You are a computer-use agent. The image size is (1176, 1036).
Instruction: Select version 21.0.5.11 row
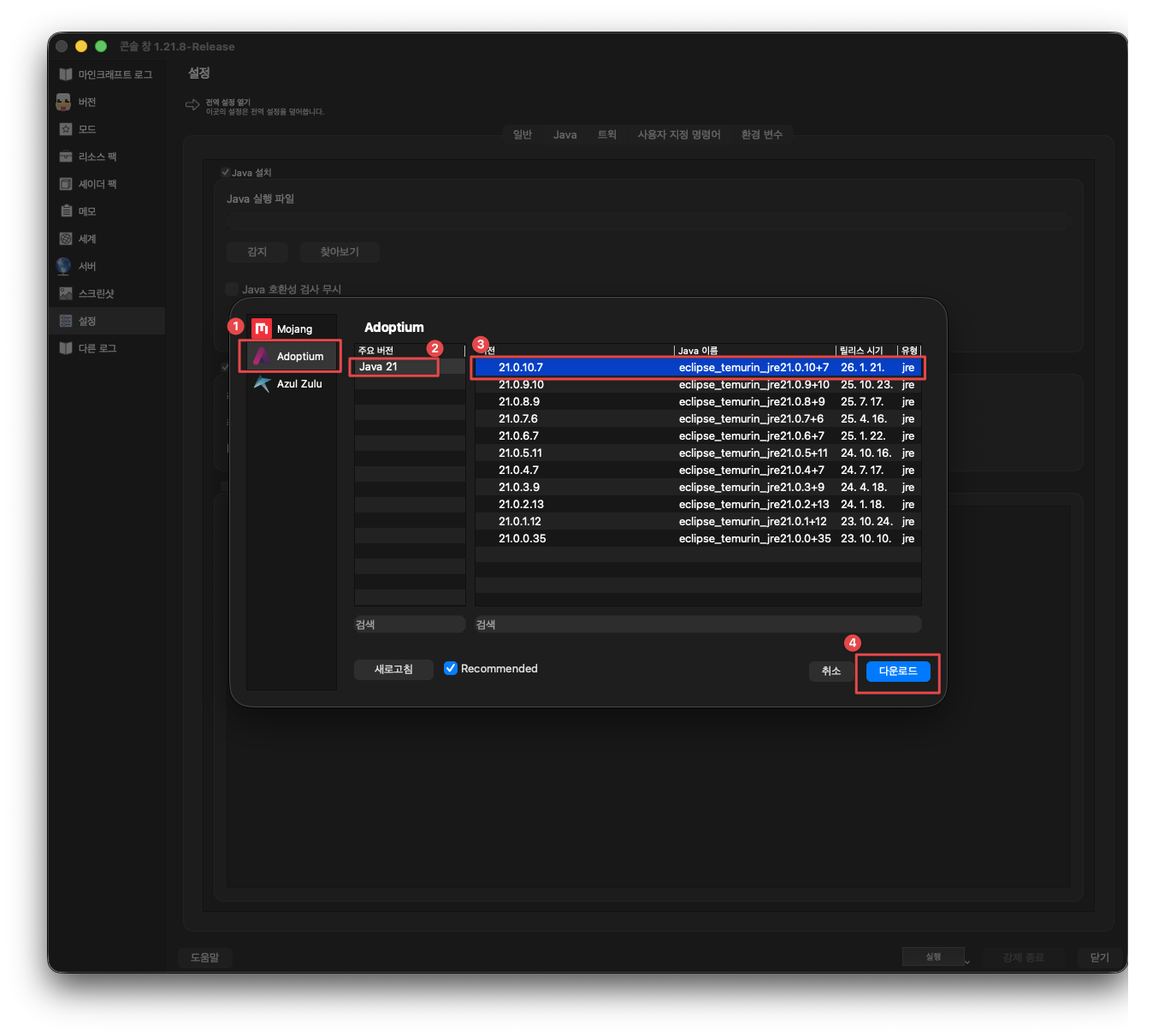[698, 453]
